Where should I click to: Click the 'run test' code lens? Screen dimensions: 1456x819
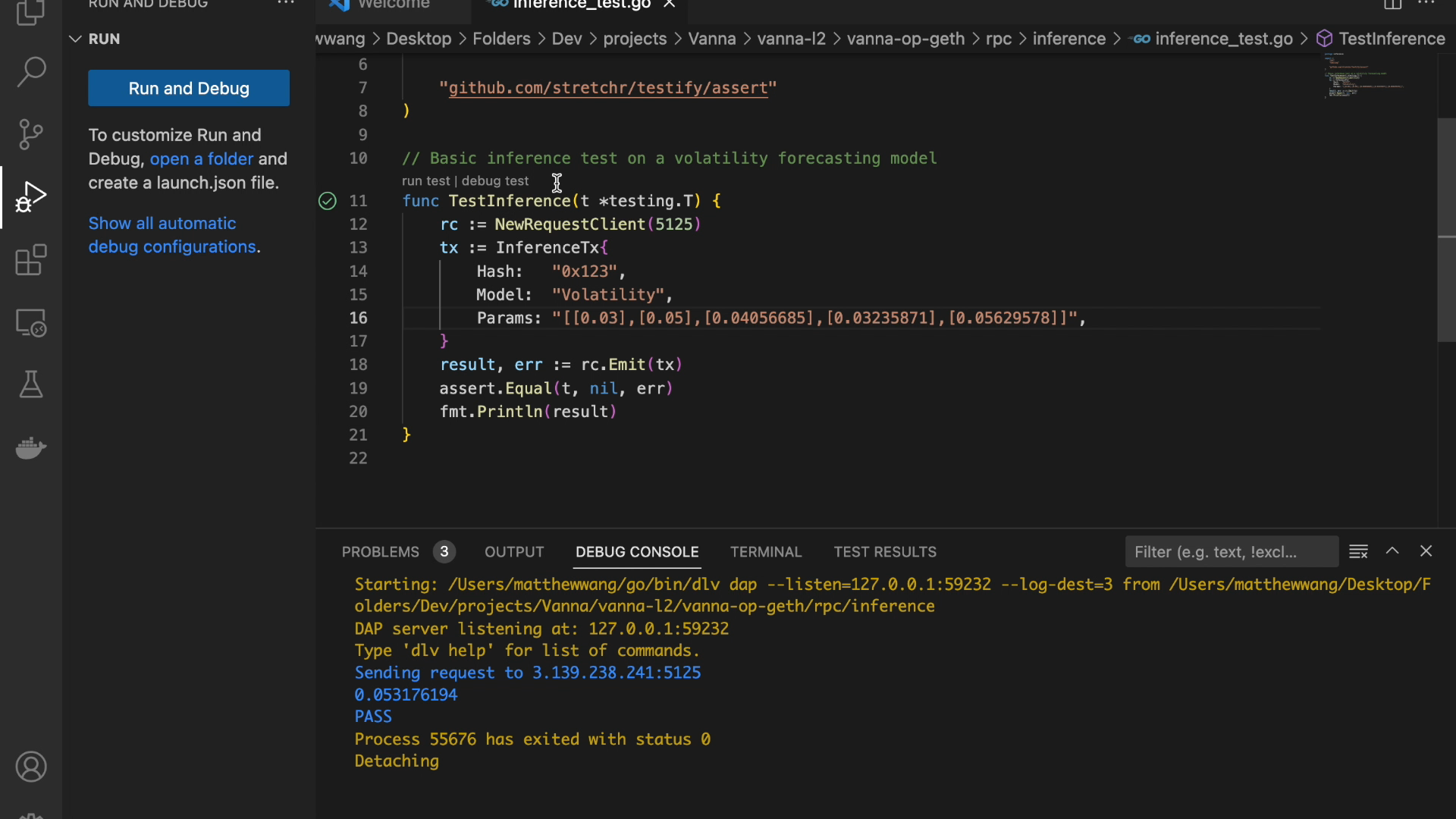(425, 180)
